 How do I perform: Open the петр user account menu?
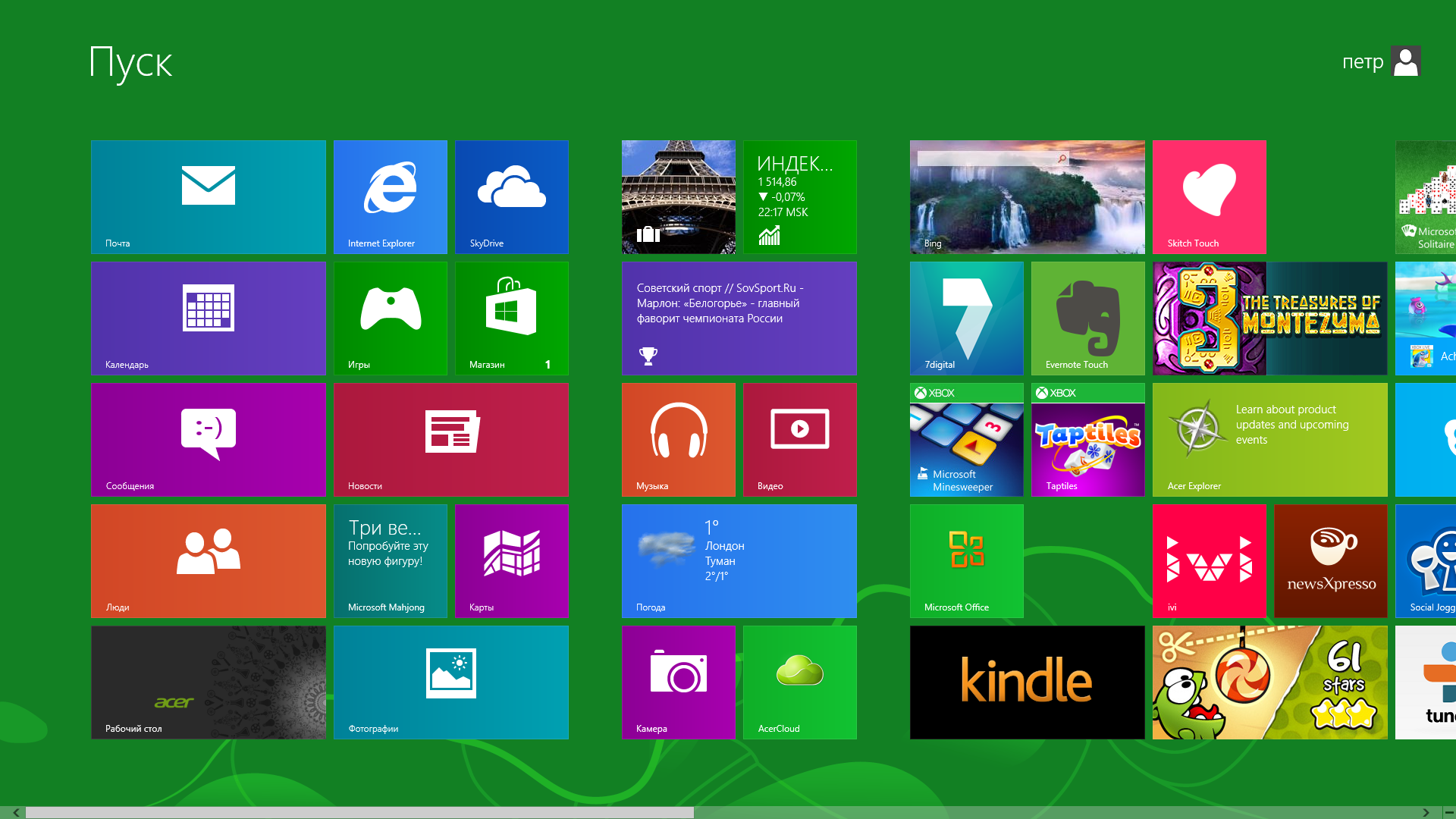(x=1381, y=61)
